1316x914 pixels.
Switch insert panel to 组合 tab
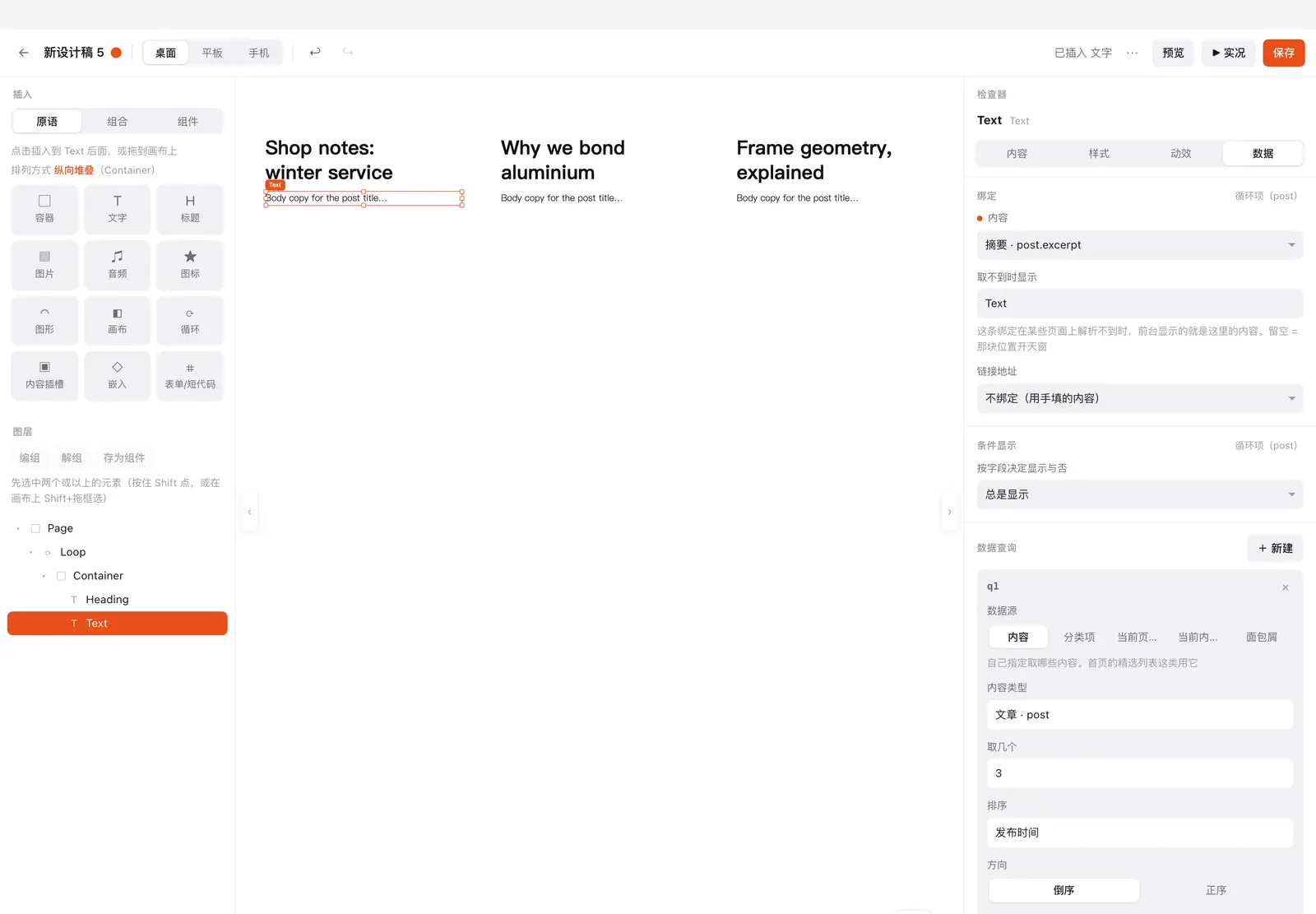(118, 122)
